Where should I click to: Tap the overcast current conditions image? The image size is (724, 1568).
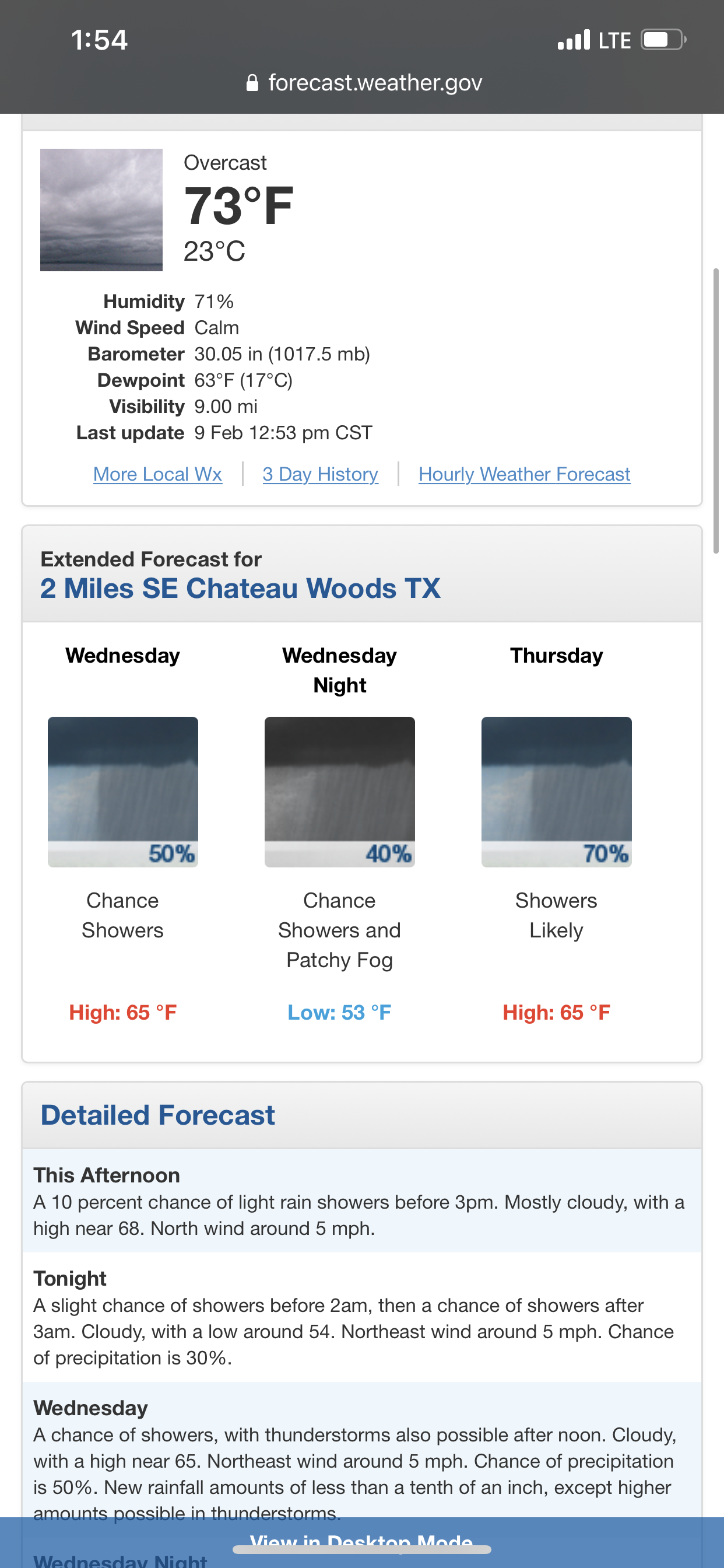(x=101, y=210)
